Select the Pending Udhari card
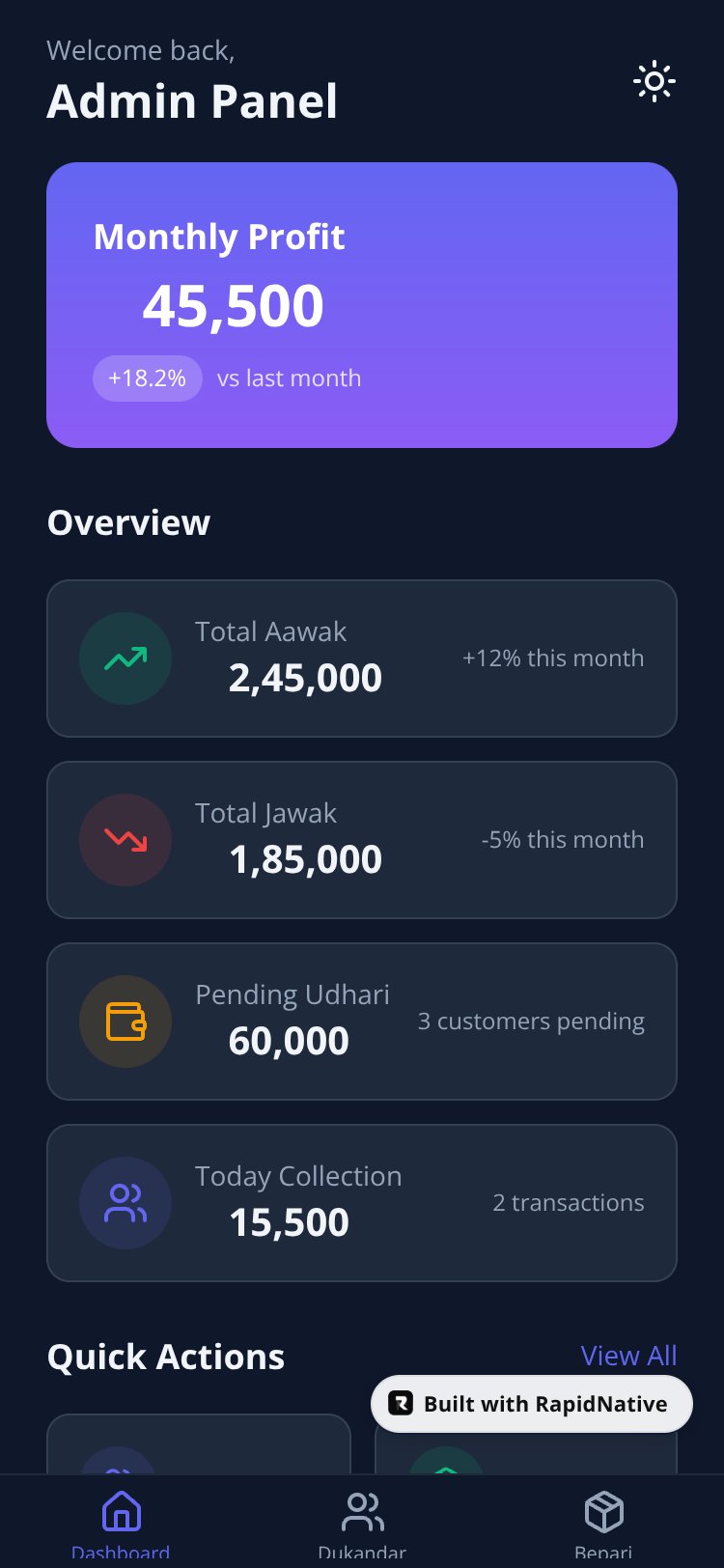The height and width of the screenshot is (1568, 724). pos(362,1022)
